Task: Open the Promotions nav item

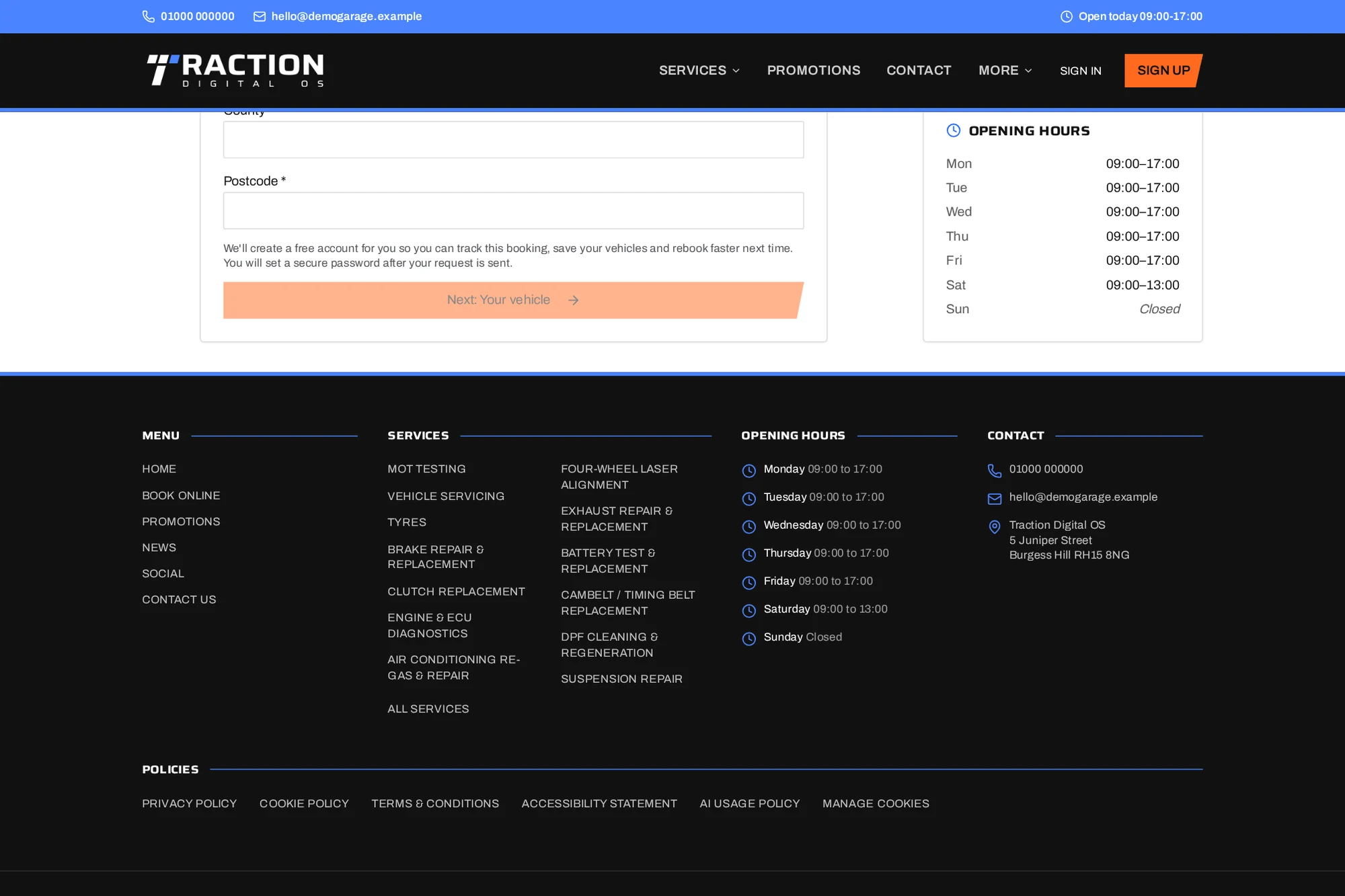Action: (814, 71)
